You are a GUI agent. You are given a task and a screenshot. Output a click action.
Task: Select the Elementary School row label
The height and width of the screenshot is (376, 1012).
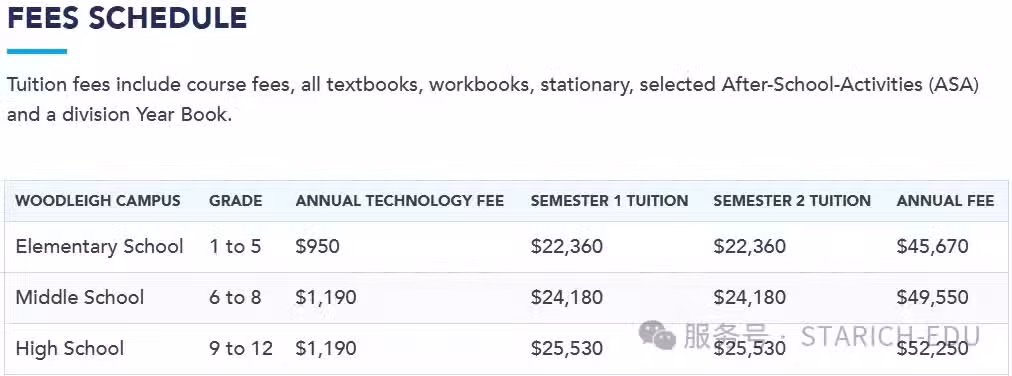pos(100,246)
